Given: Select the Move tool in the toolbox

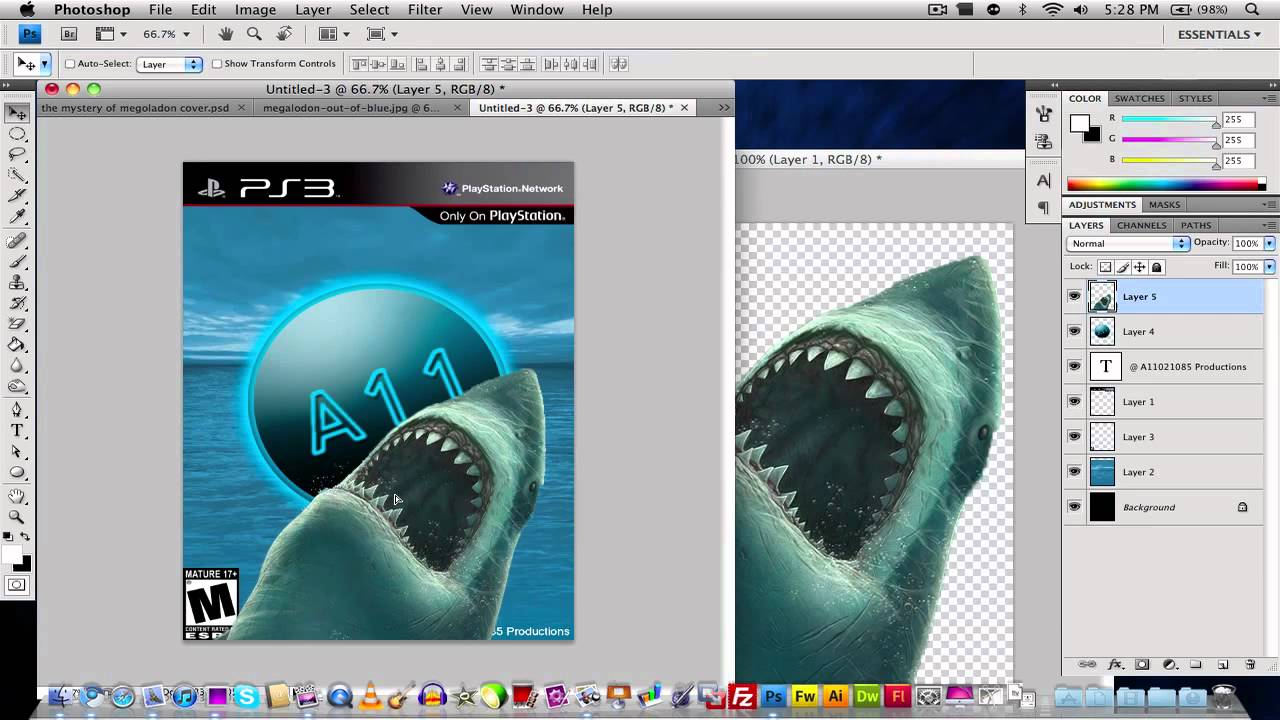Looking at the screenshot, I should point(18,113).
